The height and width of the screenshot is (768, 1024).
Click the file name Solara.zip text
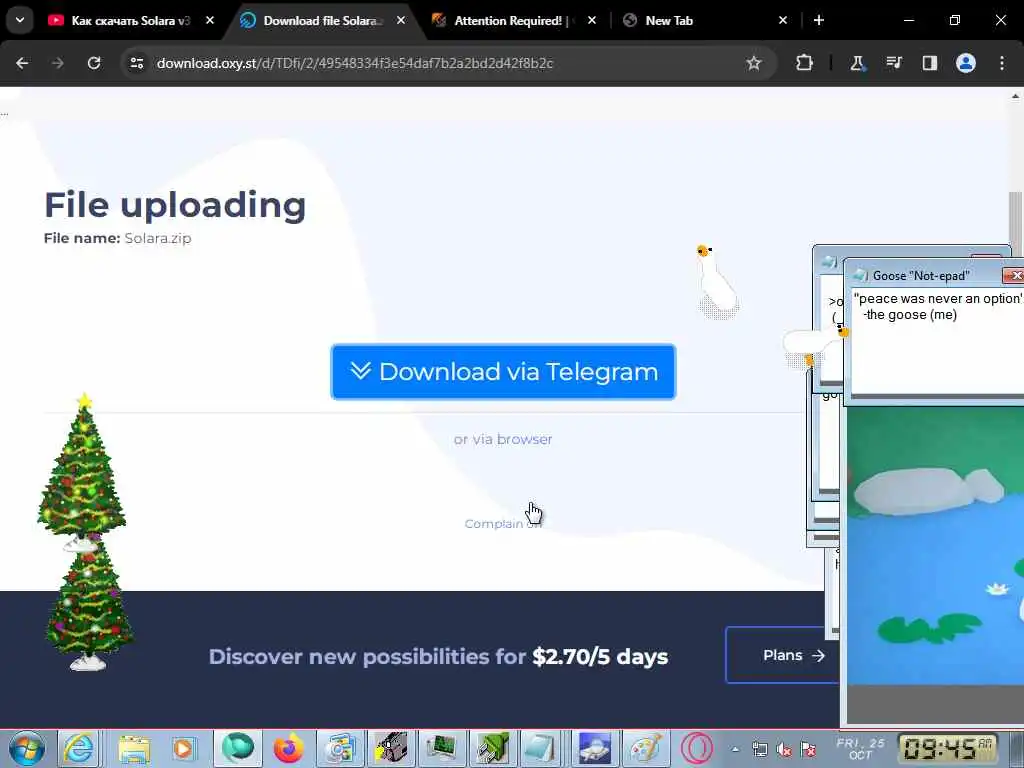click(158, 238)
